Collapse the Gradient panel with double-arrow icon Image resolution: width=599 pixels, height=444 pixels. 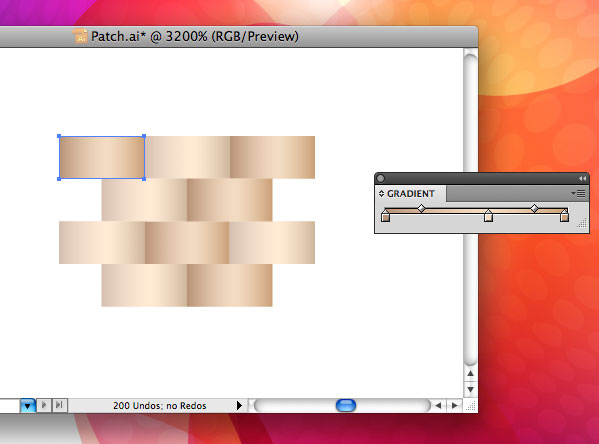pyautogui.click(x=582, y=178)
